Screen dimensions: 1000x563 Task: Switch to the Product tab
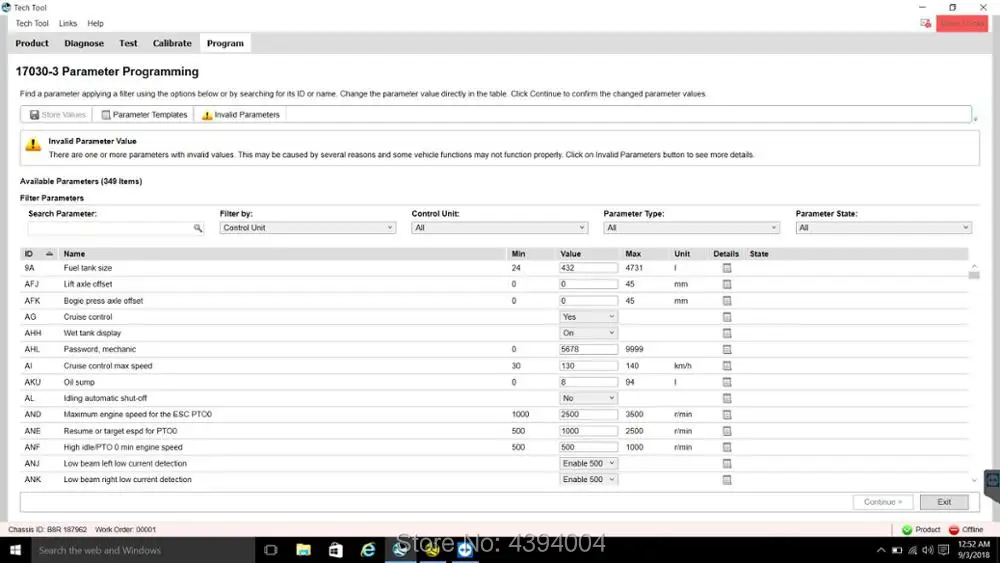coord(32,43)
